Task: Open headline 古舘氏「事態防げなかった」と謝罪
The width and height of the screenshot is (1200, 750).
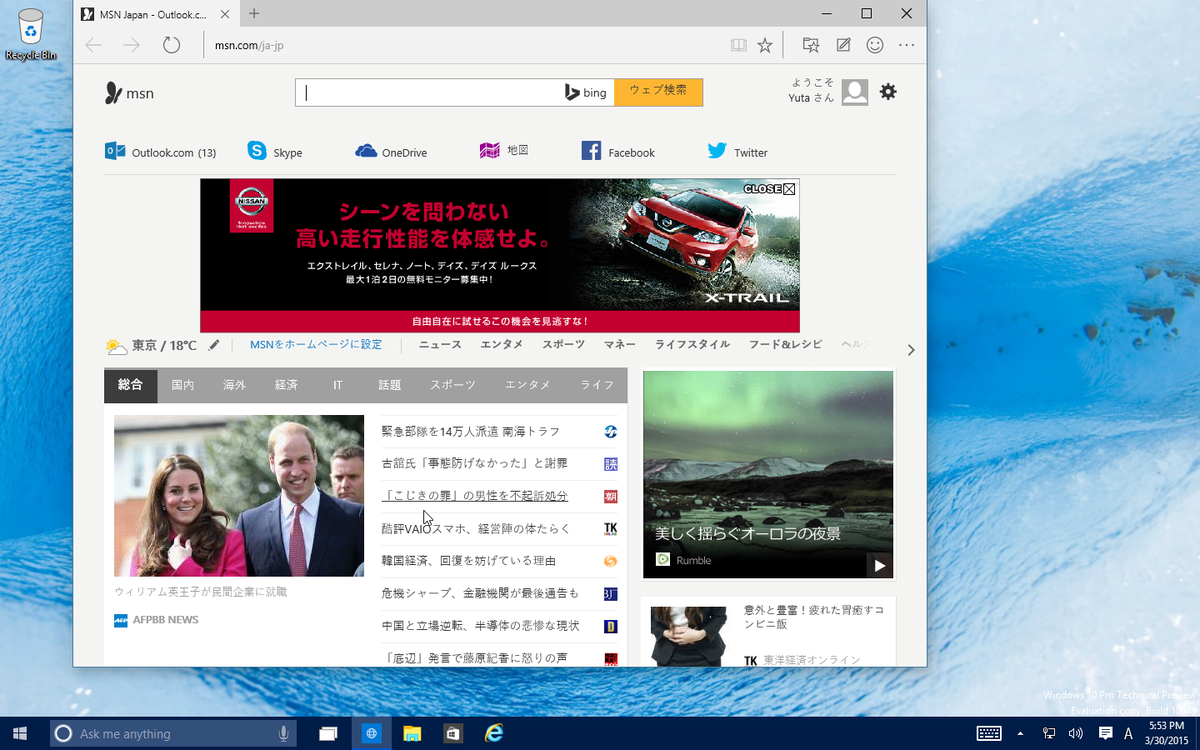Action: (474, 464)
